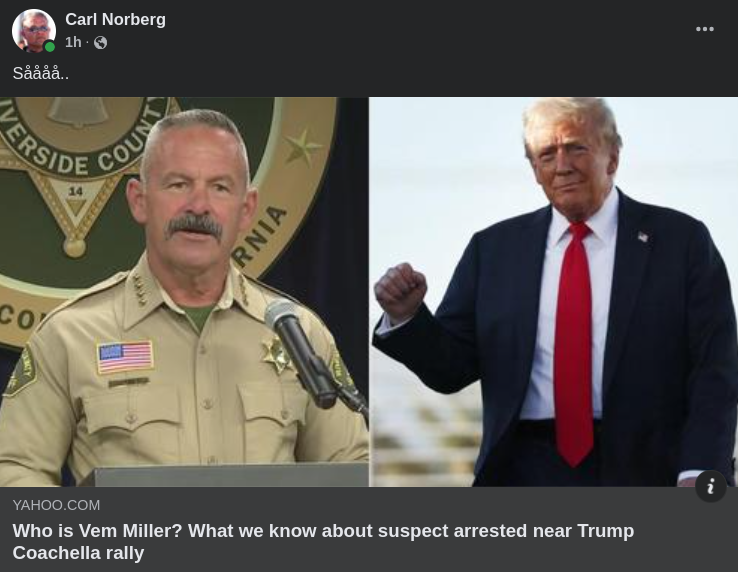Click the globe public audience icon

(100, 43)
